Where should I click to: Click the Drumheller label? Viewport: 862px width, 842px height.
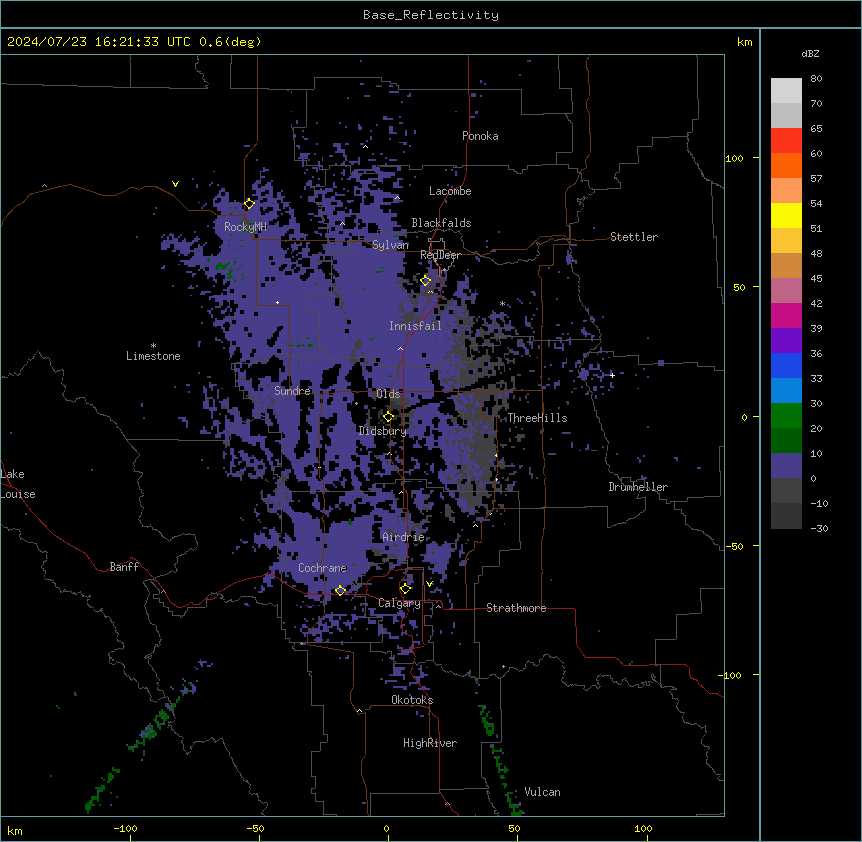638,487
